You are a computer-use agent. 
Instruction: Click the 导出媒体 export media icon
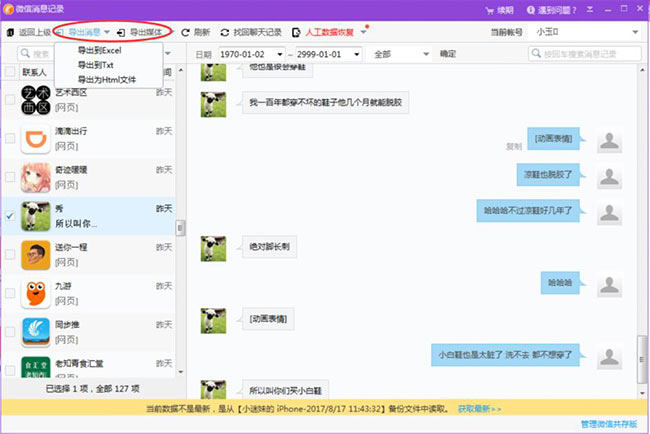tap(121, 32)
